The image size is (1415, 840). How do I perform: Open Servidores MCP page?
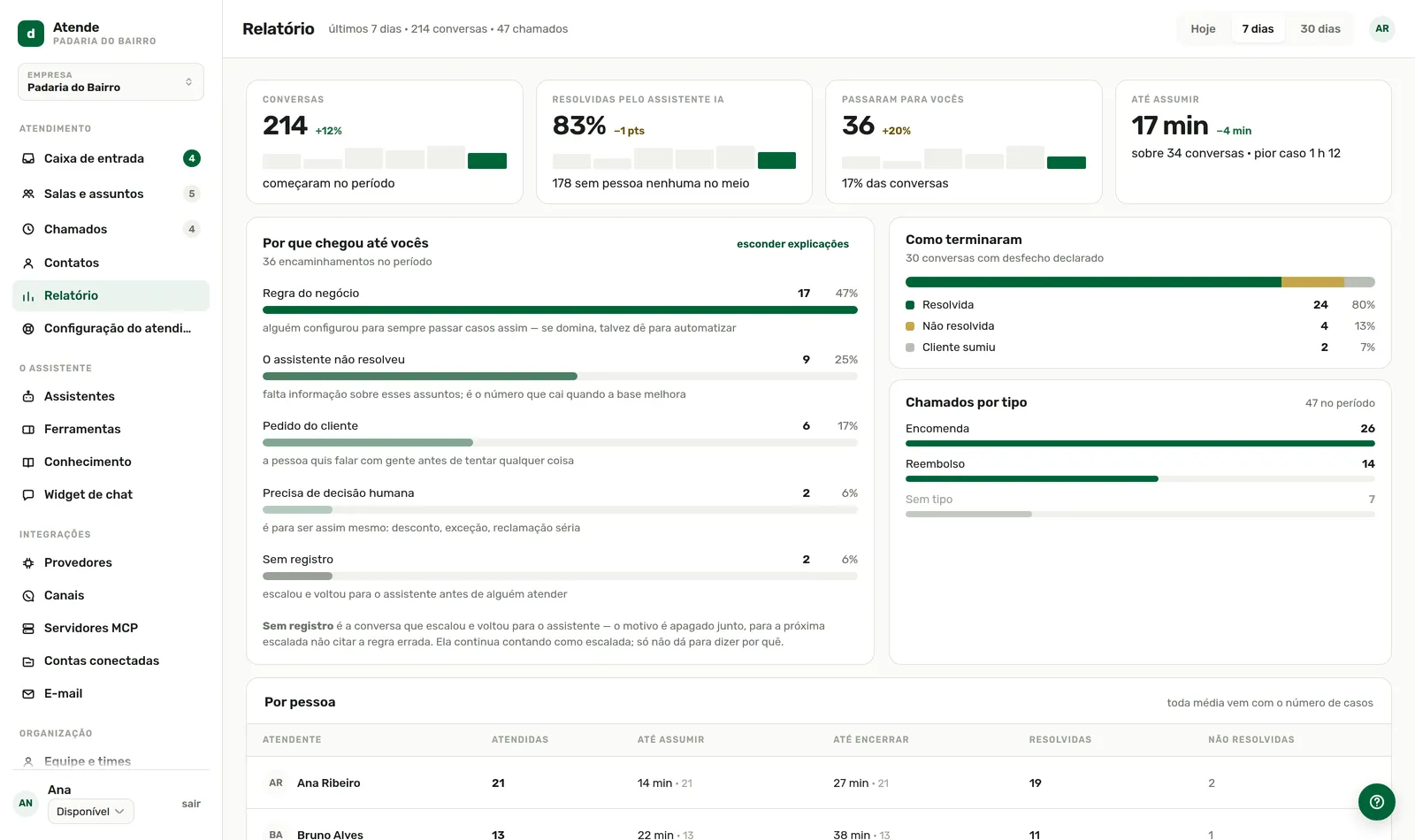[111, 628]
